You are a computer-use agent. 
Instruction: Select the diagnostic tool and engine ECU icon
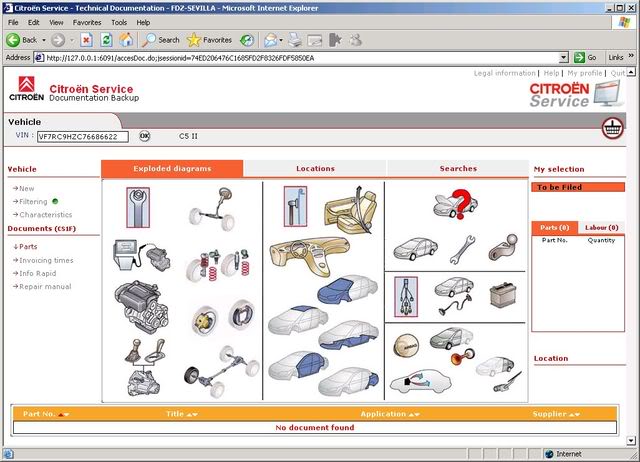(x=142, y=255)
